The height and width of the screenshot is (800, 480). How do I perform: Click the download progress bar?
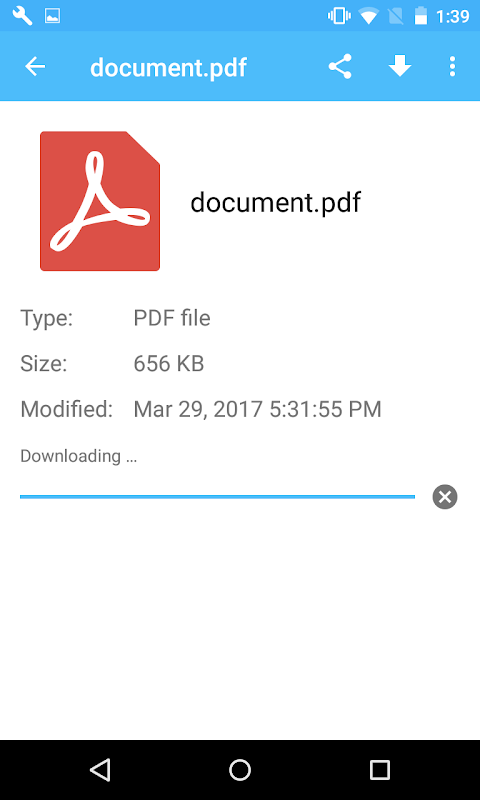[x=217, y=496]
